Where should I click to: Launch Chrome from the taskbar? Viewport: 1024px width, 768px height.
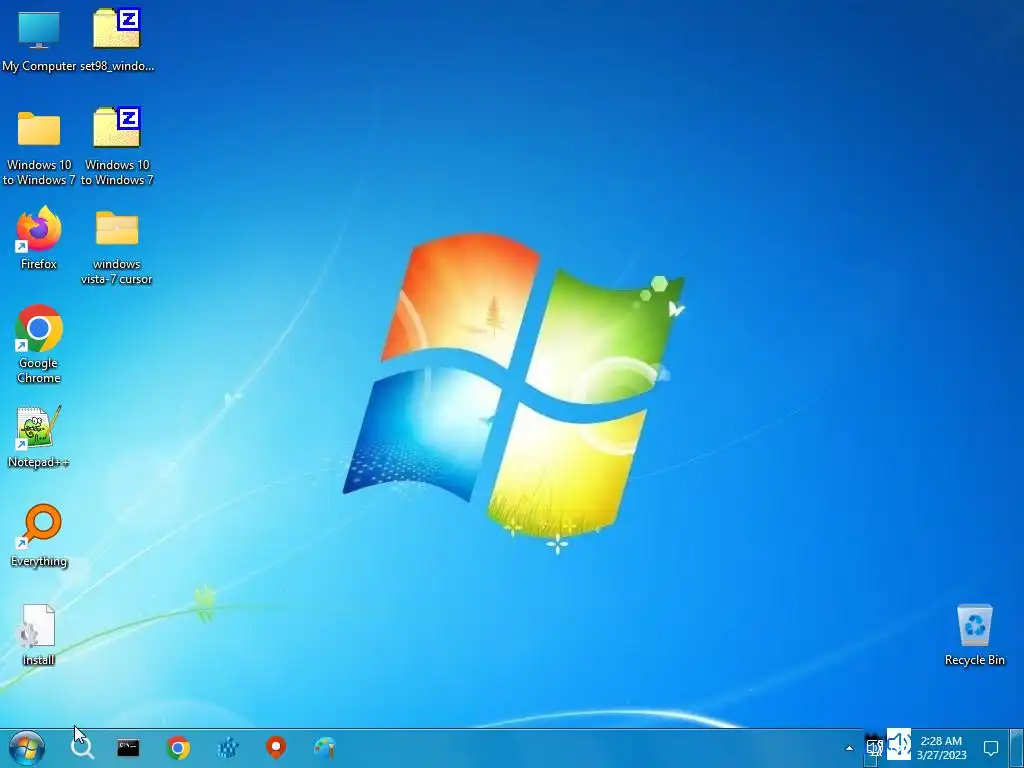pyautogui.click(x=178, y=748)
